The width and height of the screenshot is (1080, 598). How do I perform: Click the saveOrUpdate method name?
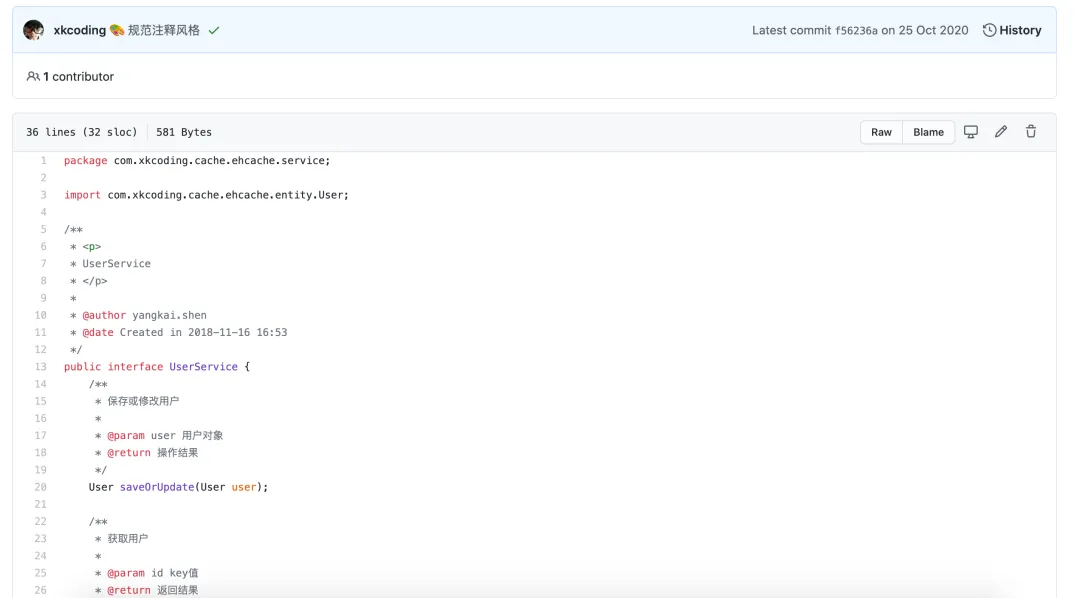click(157, 487)
